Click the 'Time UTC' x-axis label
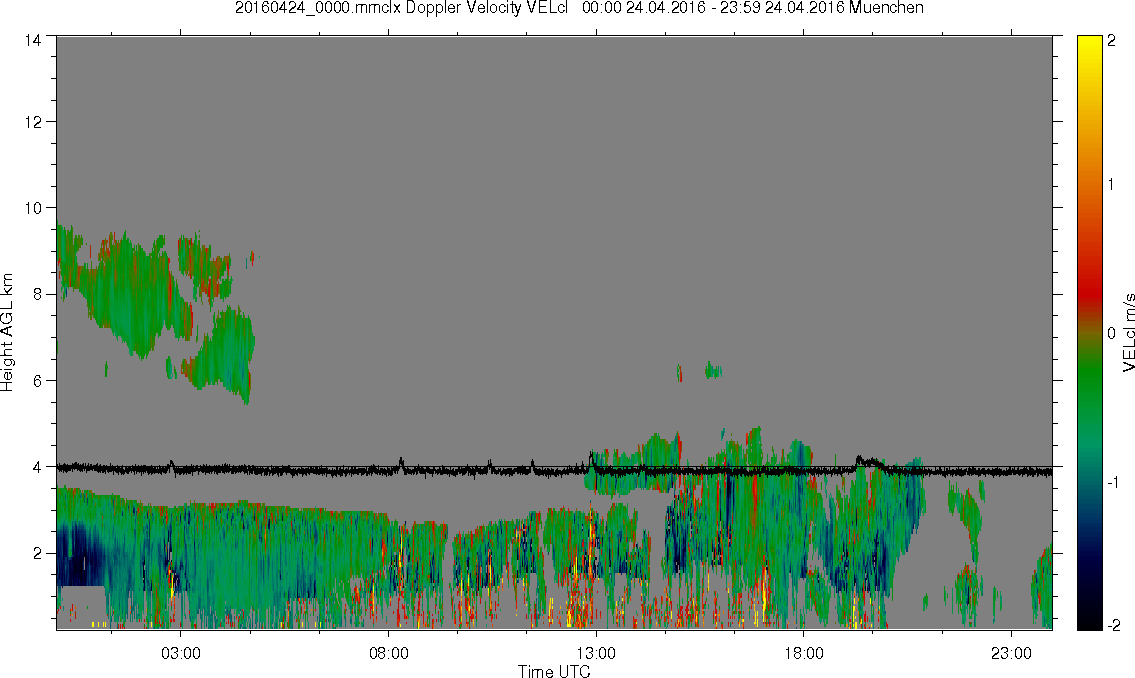The width and height of the screenshot is (1135, 678). (554, 671)
